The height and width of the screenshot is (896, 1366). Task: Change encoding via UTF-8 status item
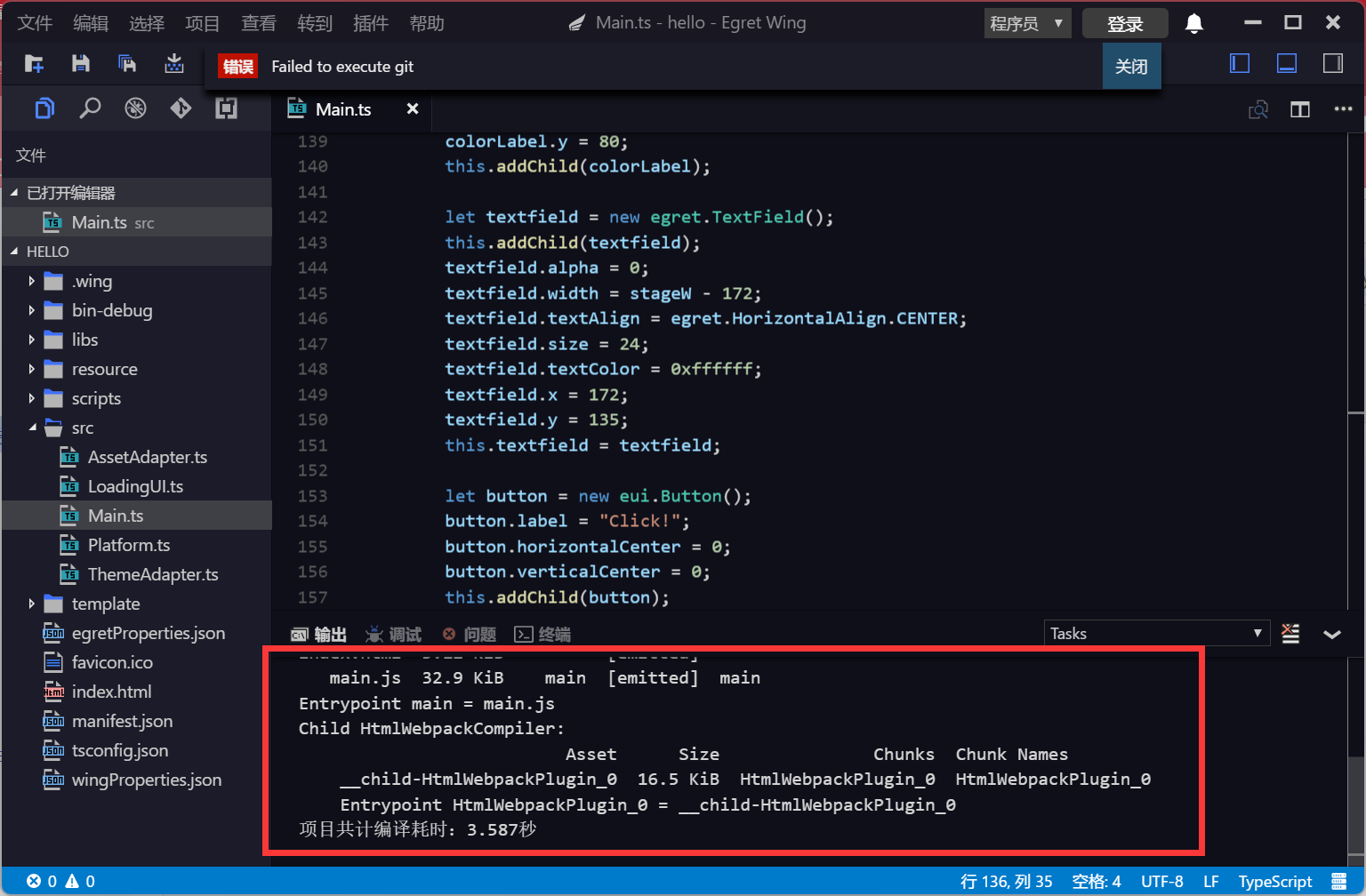point(1161,881)
